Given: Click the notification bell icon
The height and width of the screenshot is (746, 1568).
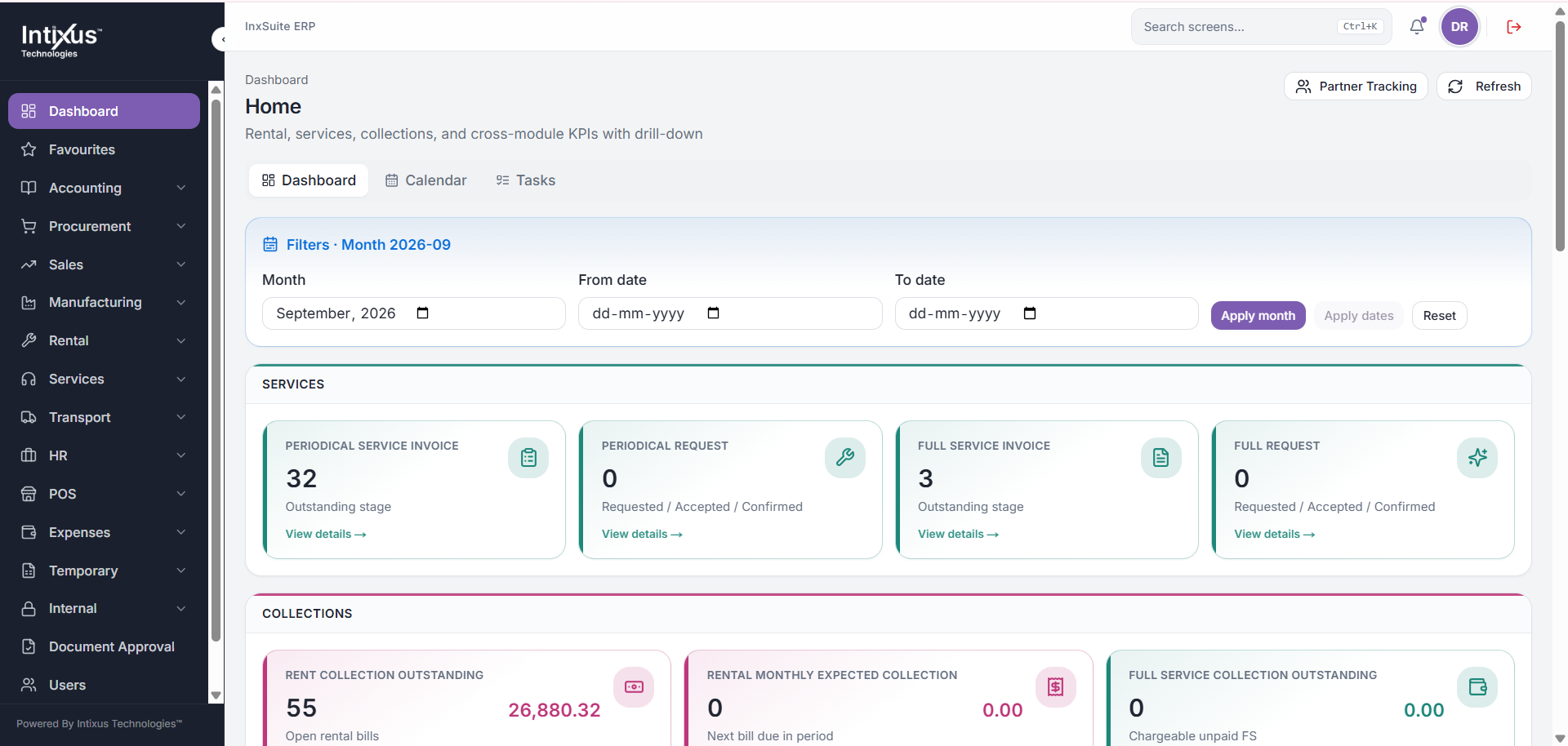Looking at the screenshot, I should (1417, 27).
